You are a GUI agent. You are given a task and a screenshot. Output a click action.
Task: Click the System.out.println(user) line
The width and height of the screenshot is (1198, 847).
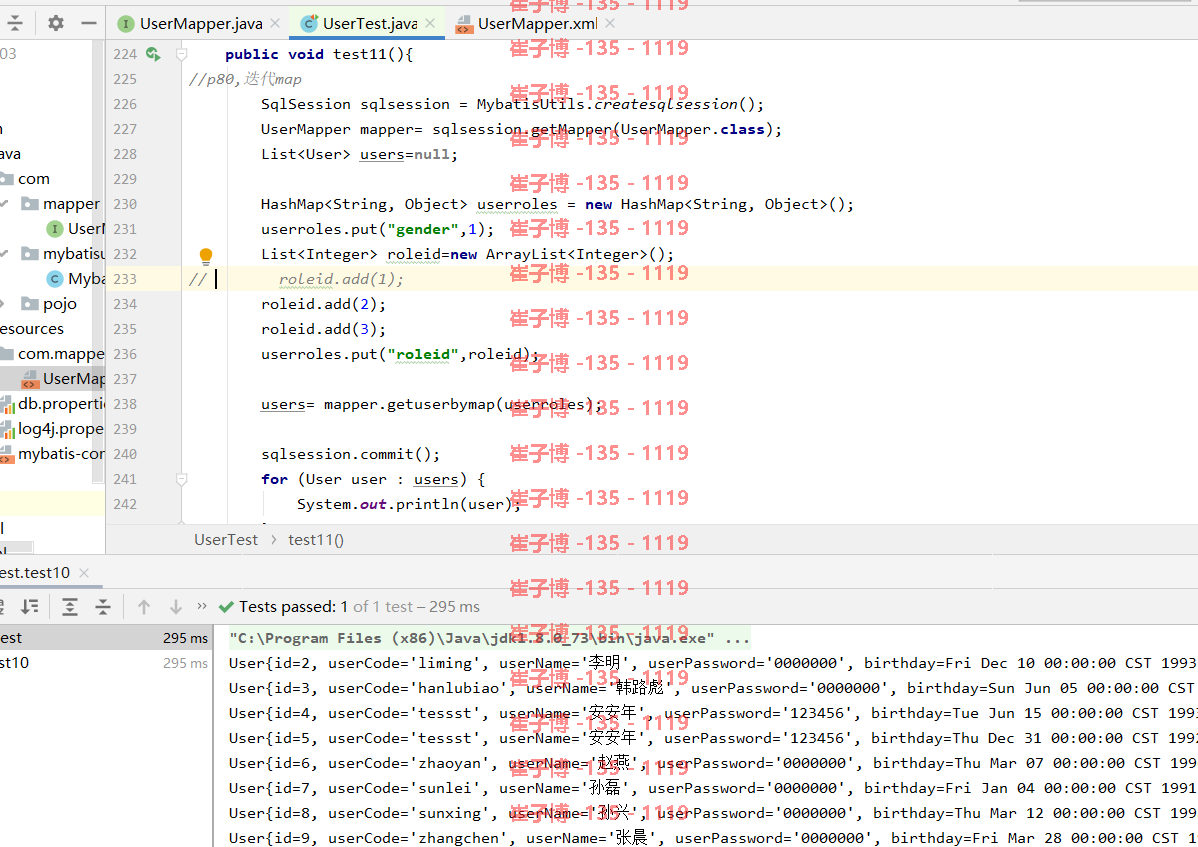[x=408, y=505]
